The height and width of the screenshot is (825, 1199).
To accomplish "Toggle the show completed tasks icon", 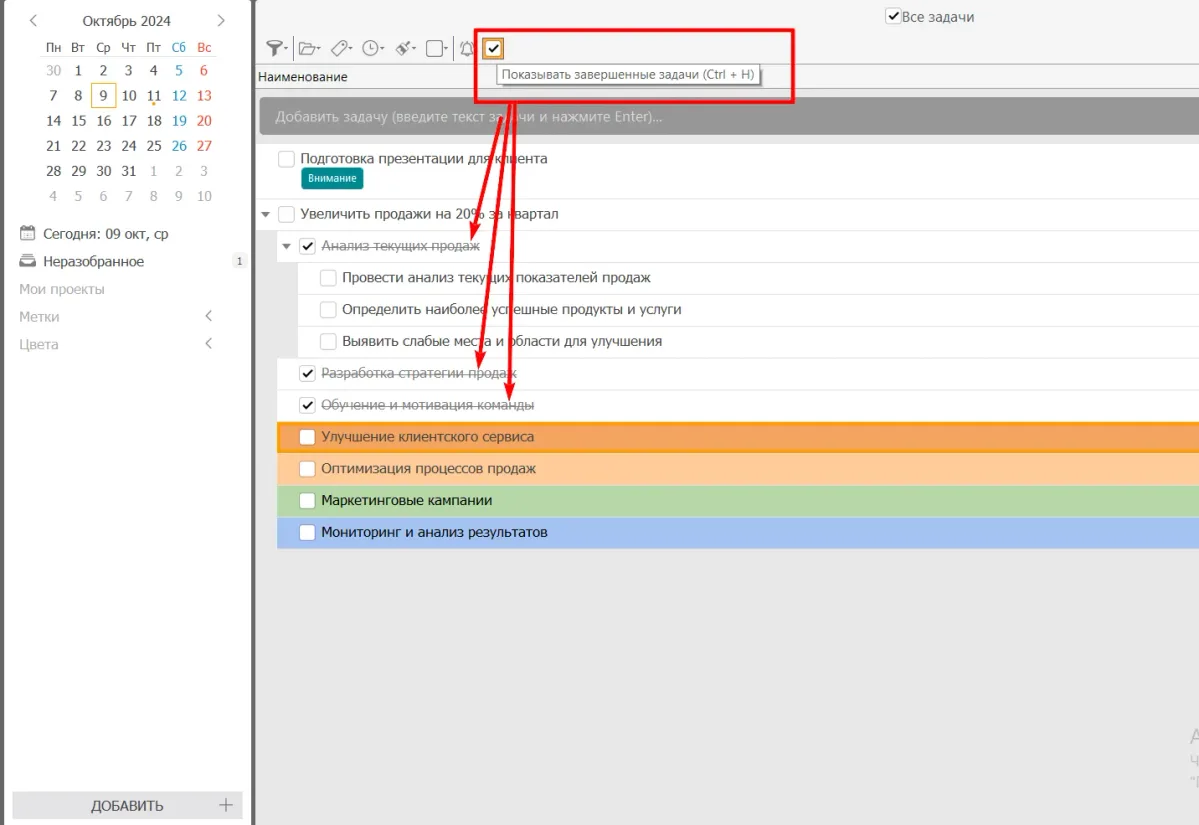I will [x=493, y=48].
